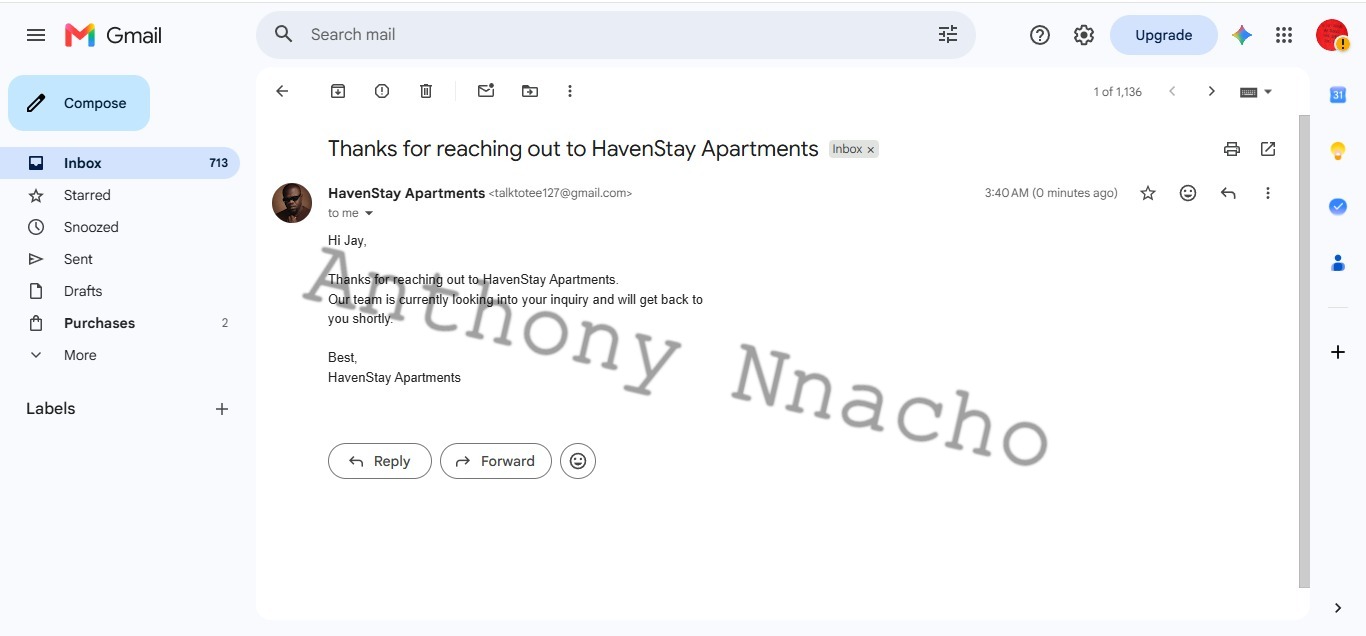Add an emoji reaction beside the star
Image resolution: width=1366 pixels, height=636 pixels.
[1188, 193]
